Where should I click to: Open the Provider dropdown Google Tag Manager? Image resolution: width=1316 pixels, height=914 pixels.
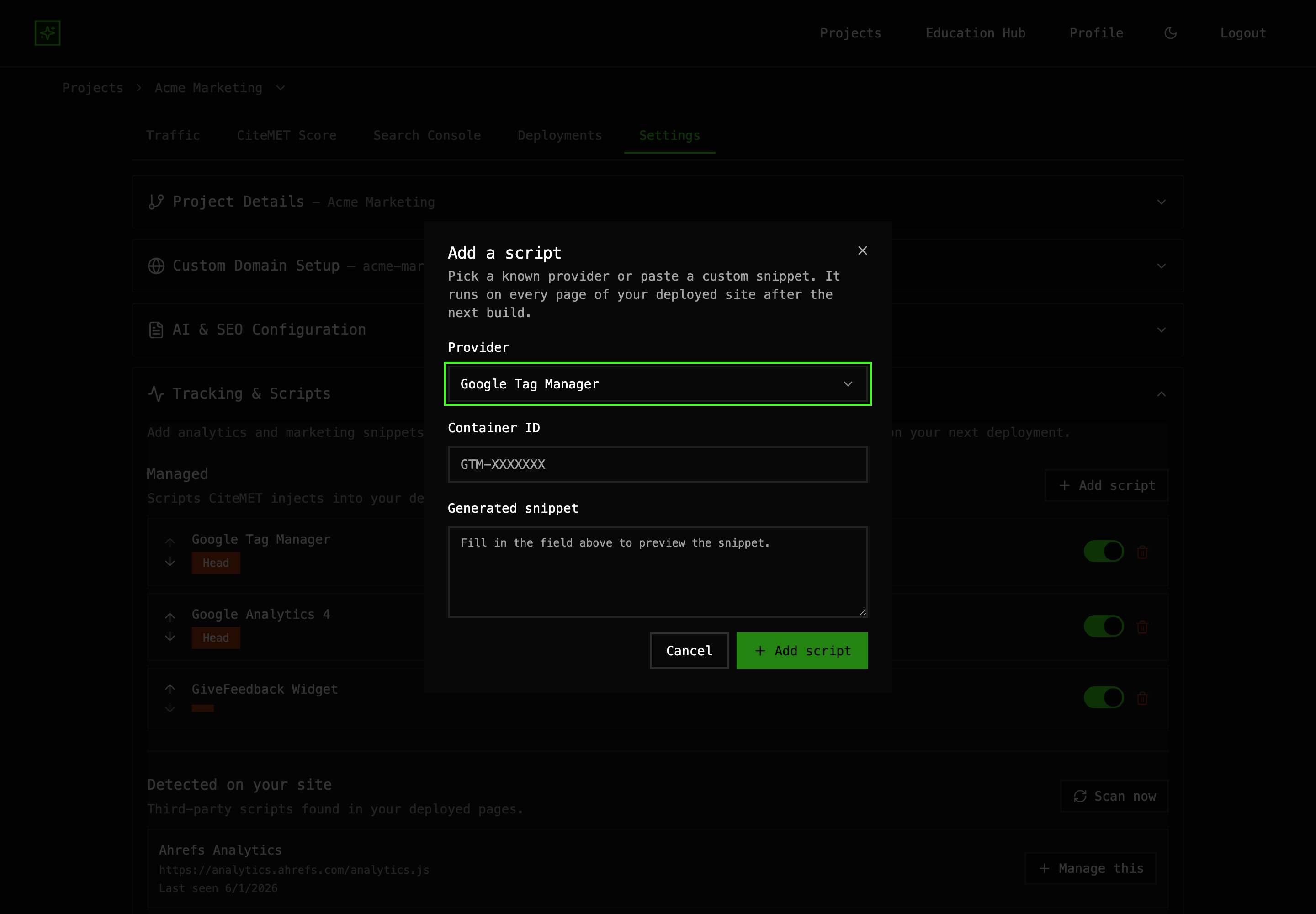(x=658, y=384)
